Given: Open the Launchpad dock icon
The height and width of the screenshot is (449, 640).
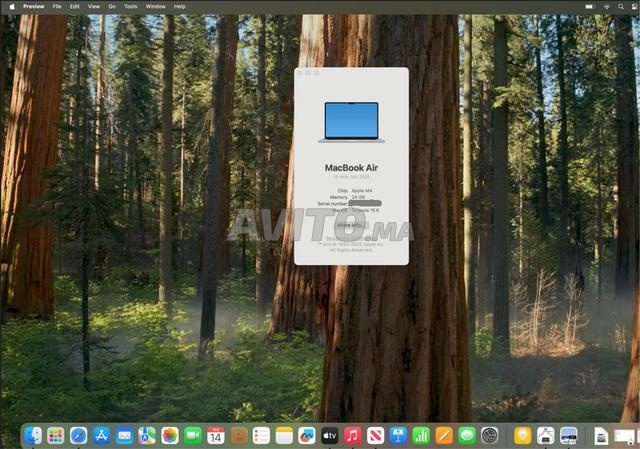Looking at the screenshot, I should tap(55, 435).
